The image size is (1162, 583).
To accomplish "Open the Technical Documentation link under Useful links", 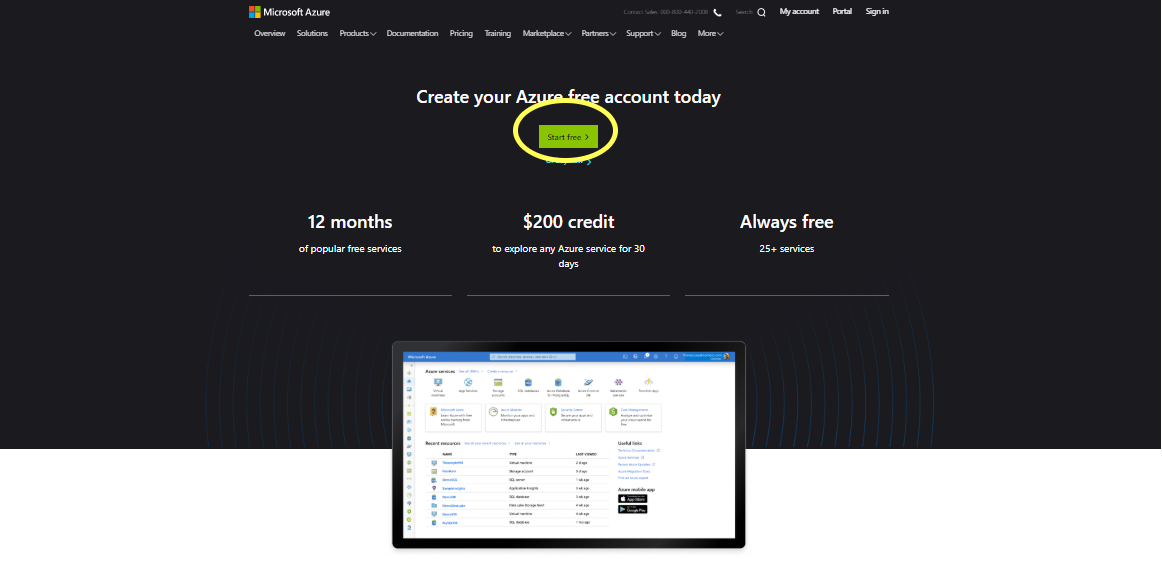I will [636, 451].
